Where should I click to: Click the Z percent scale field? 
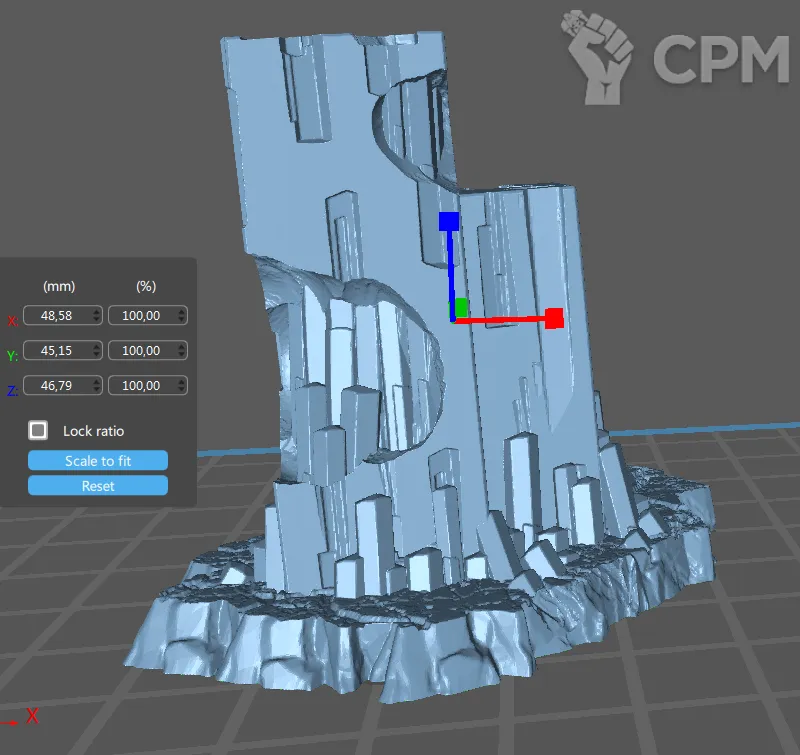141,385
